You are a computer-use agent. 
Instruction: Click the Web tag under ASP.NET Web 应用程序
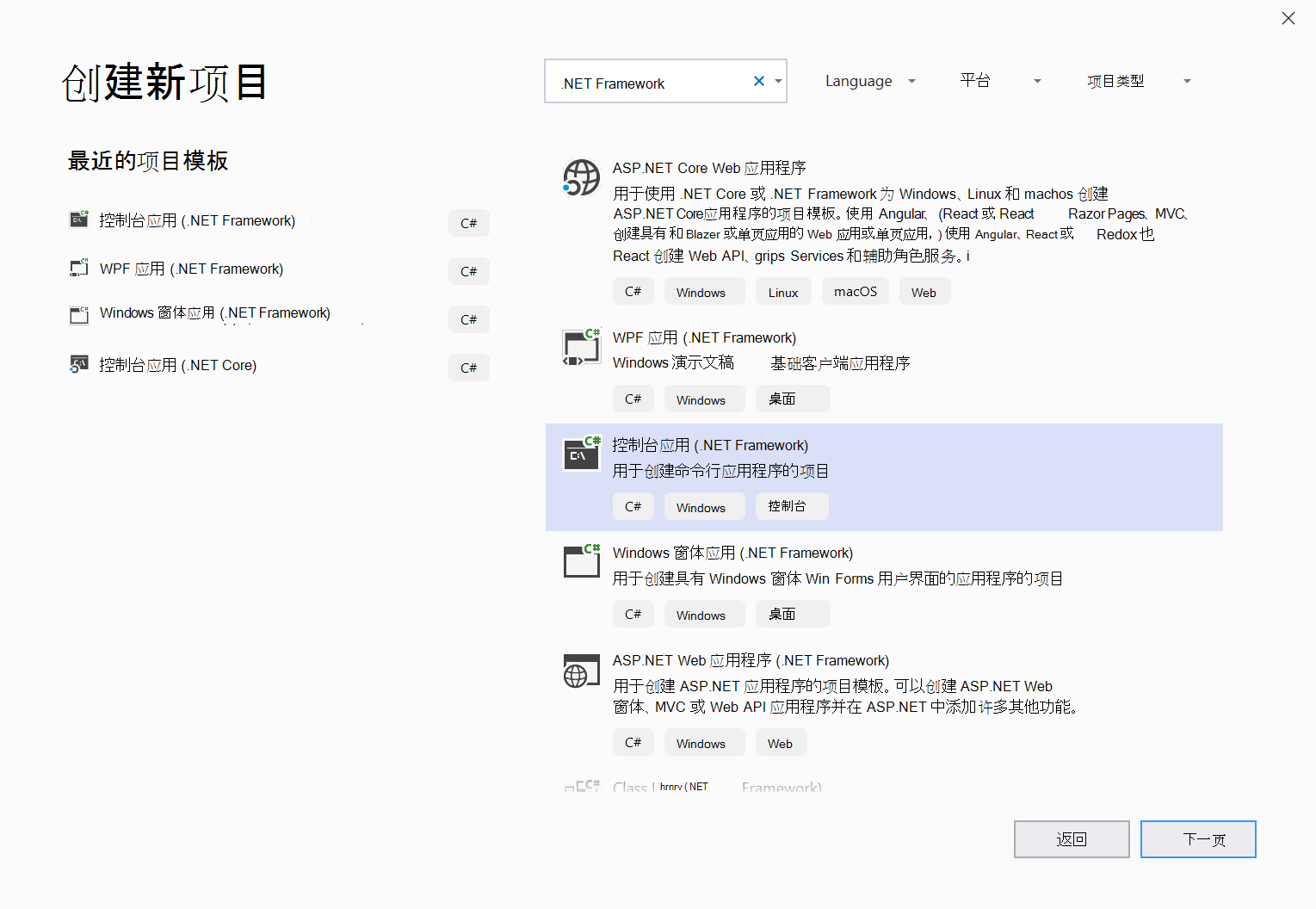click(x=781, y=743)
